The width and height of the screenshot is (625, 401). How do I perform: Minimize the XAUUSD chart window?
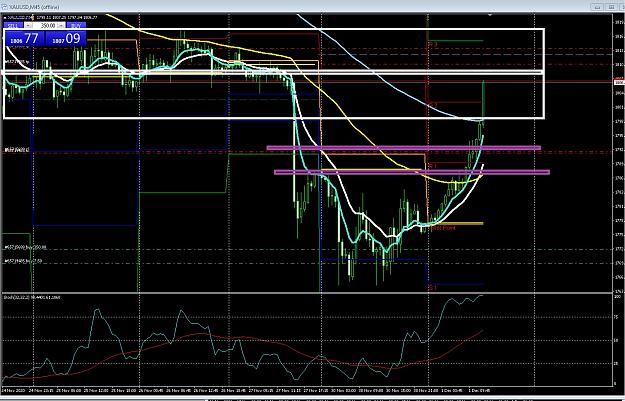point(597,6)
